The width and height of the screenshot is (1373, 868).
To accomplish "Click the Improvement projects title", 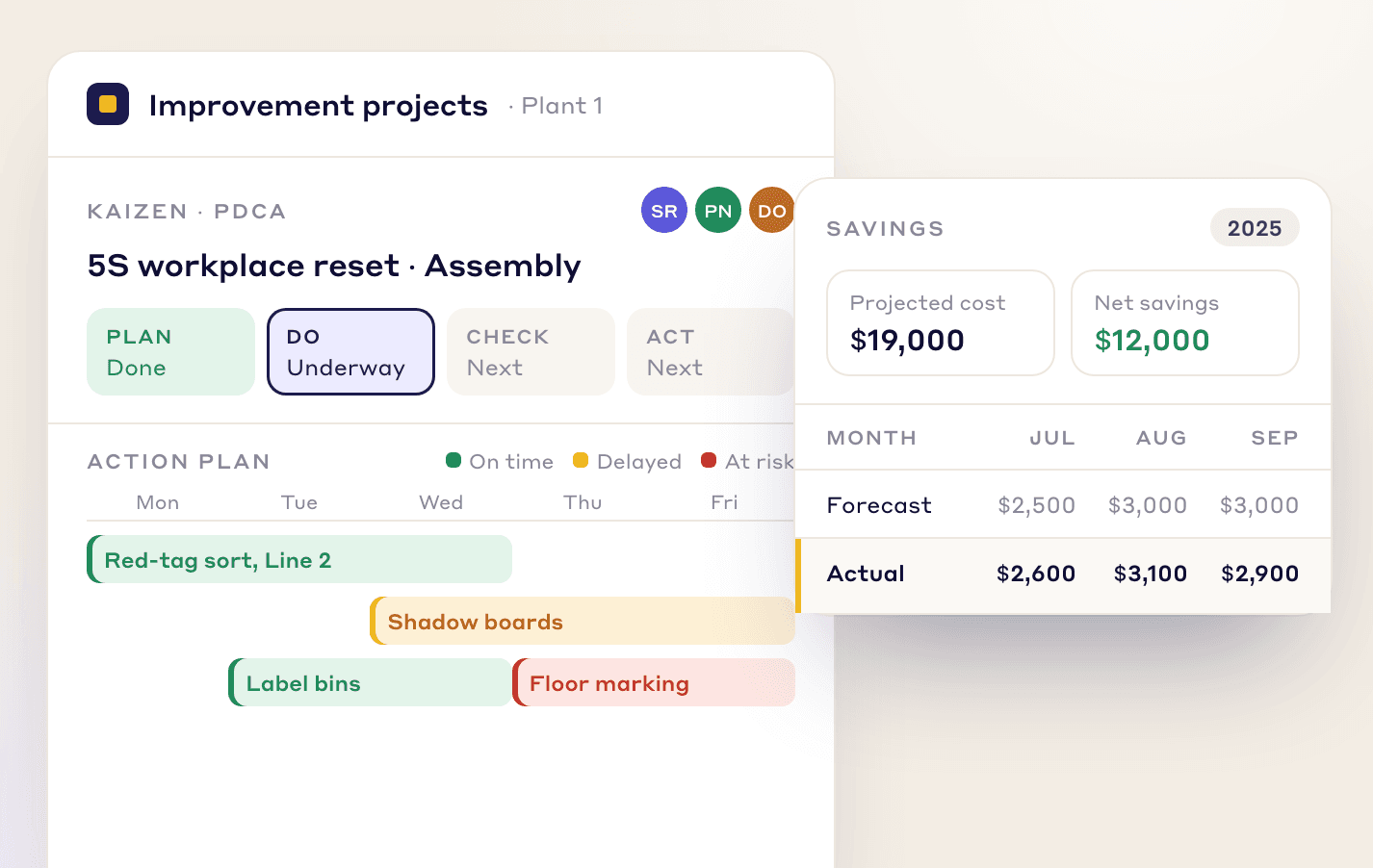I will click(318, 105).
